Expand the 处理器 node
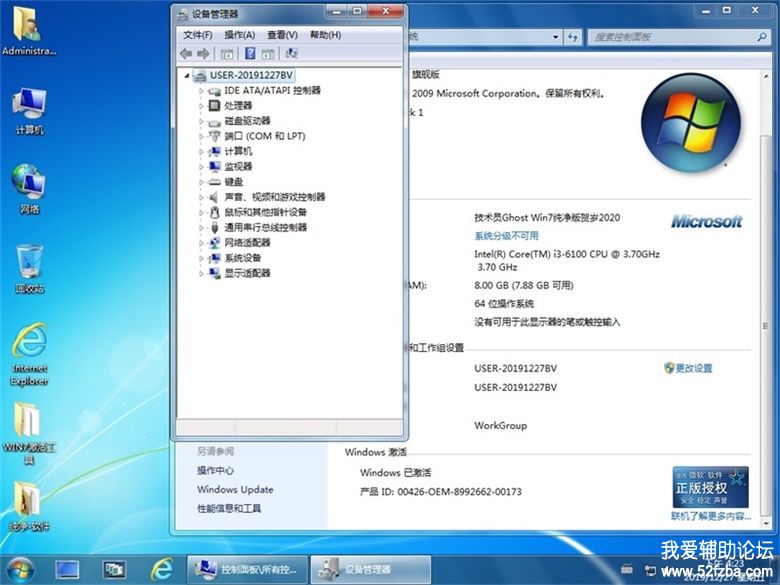 pyautogui.click(x=201, y=106)
